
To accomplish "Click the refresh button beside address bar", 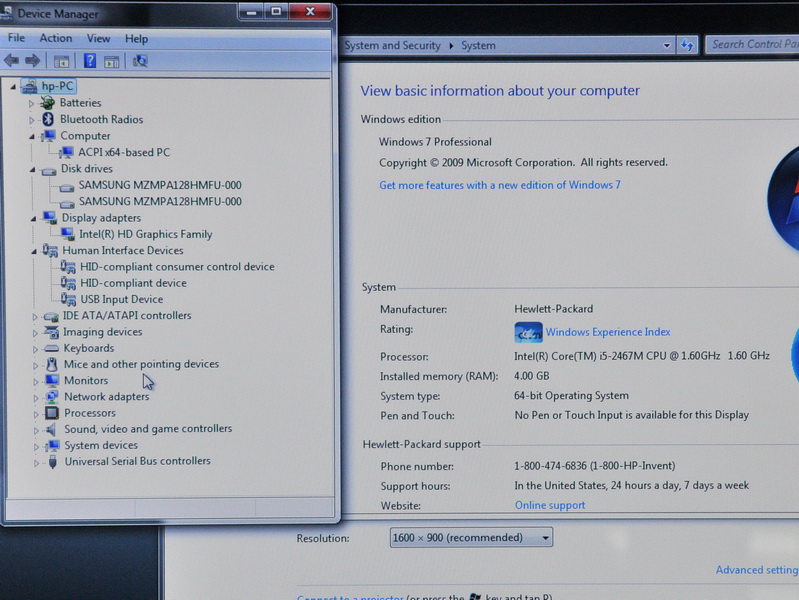I will click(687, 45).
